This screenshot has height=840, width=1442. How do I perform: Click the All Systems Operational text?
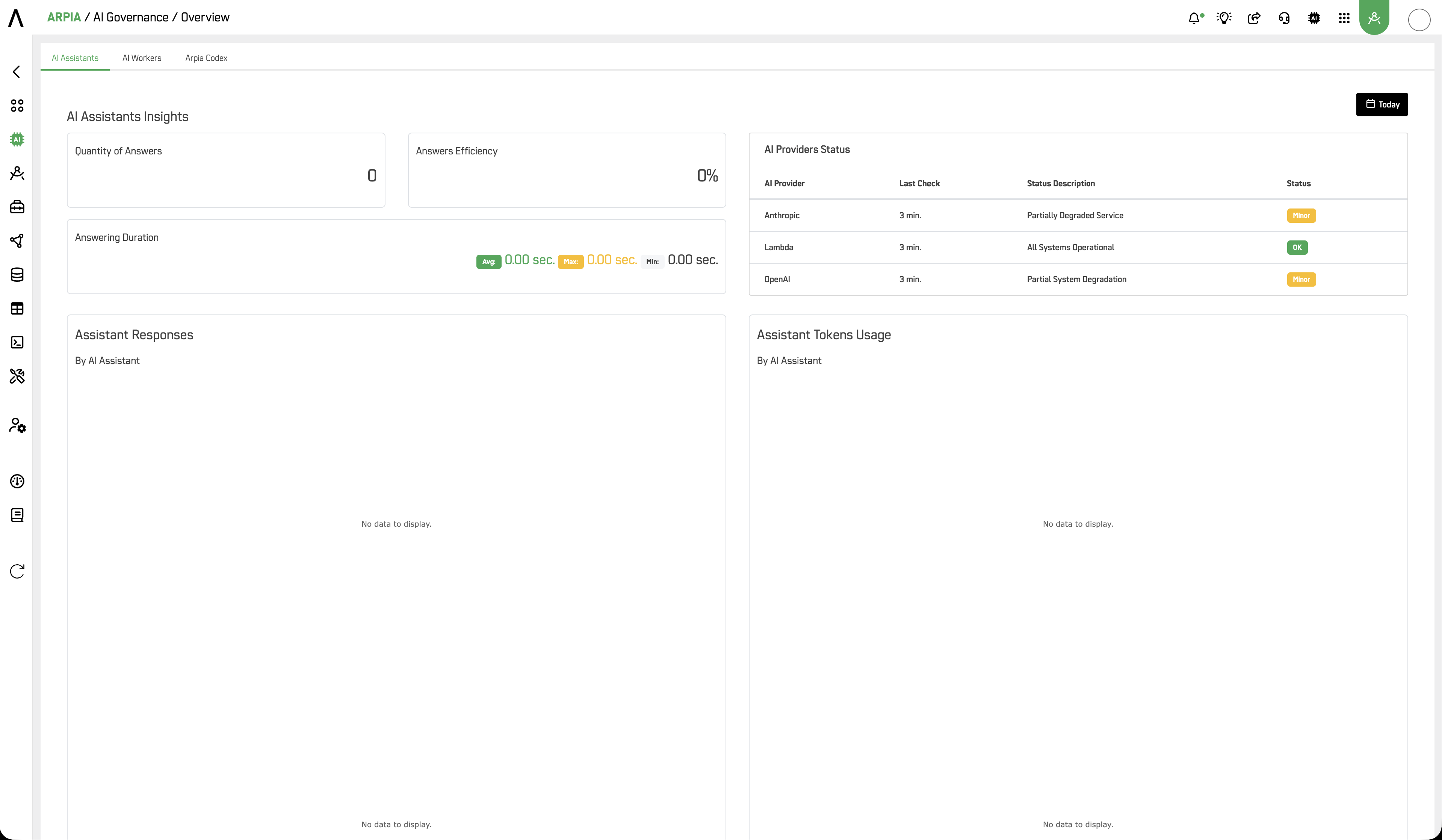click(x=1070, y=247)
